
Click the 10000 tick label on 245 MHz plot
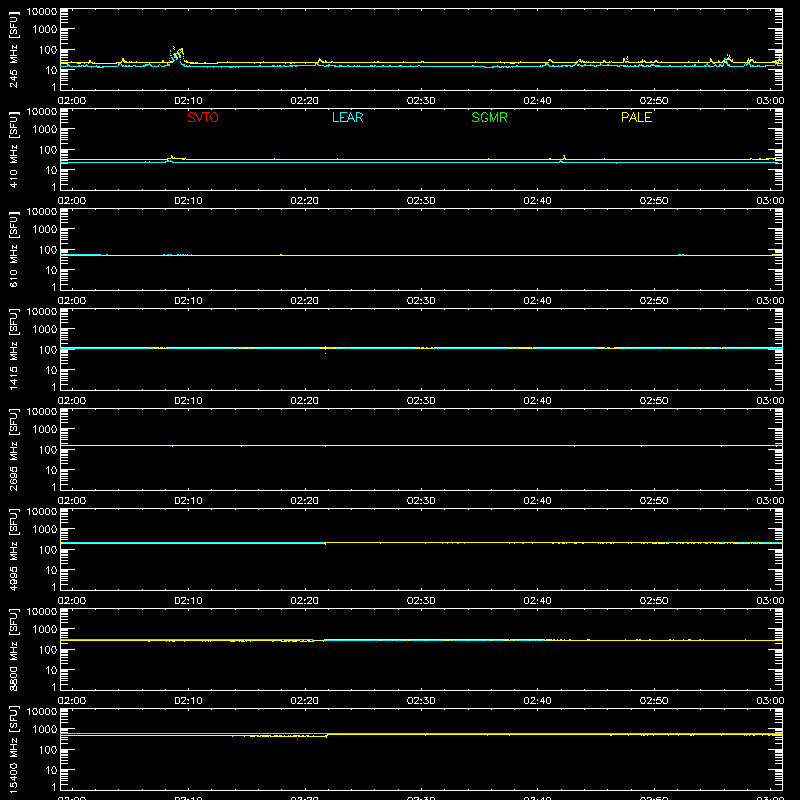coord(42,12)
